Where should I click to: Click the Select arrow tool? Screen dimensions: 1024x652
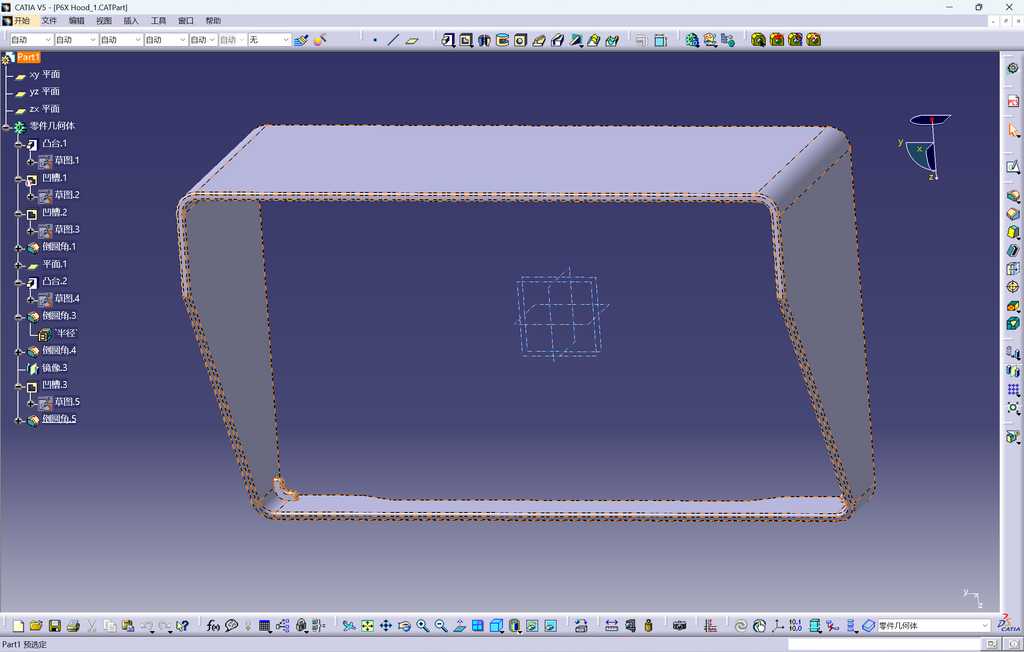point(1012,131)
